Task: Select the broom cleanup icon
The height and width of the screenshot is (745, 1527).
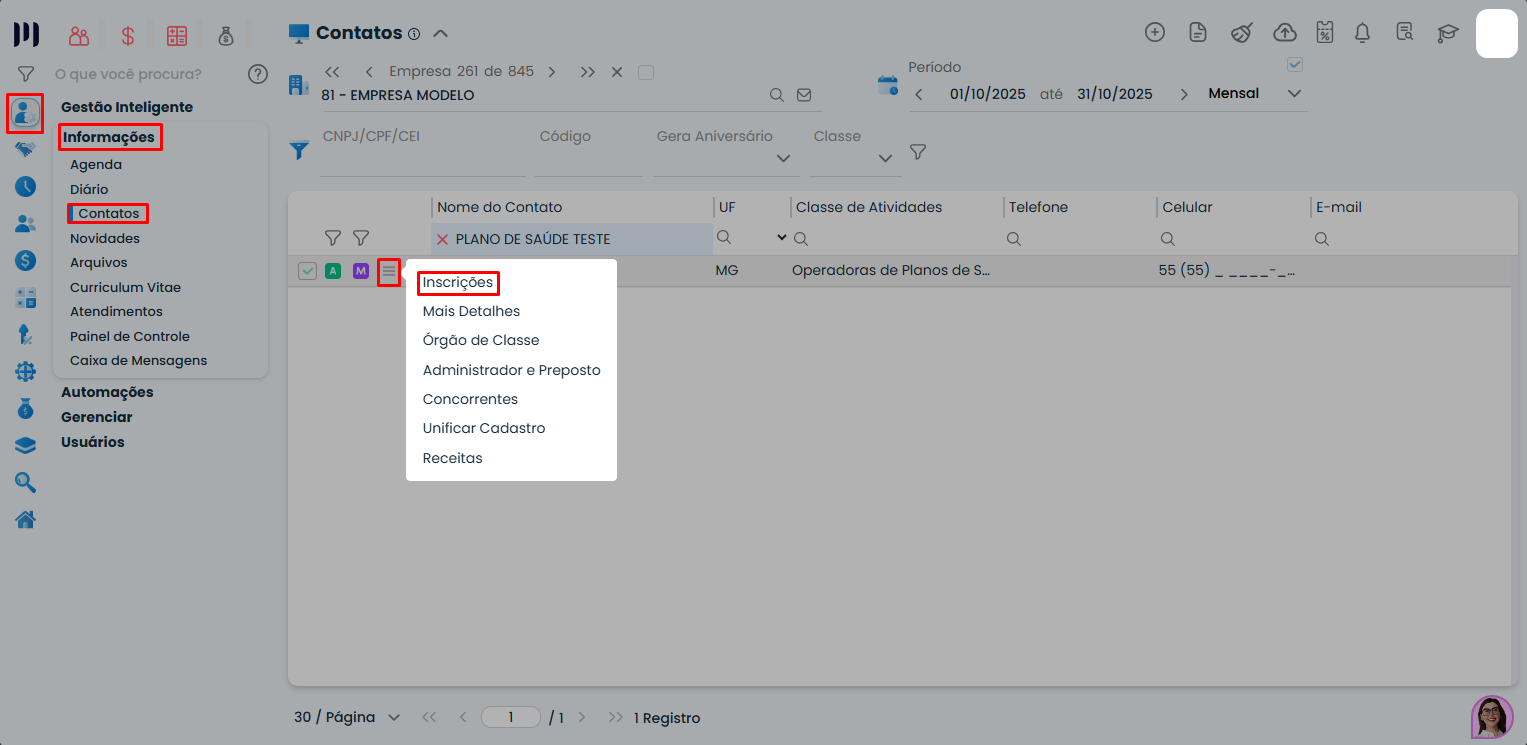Action: coord(1241,33)
